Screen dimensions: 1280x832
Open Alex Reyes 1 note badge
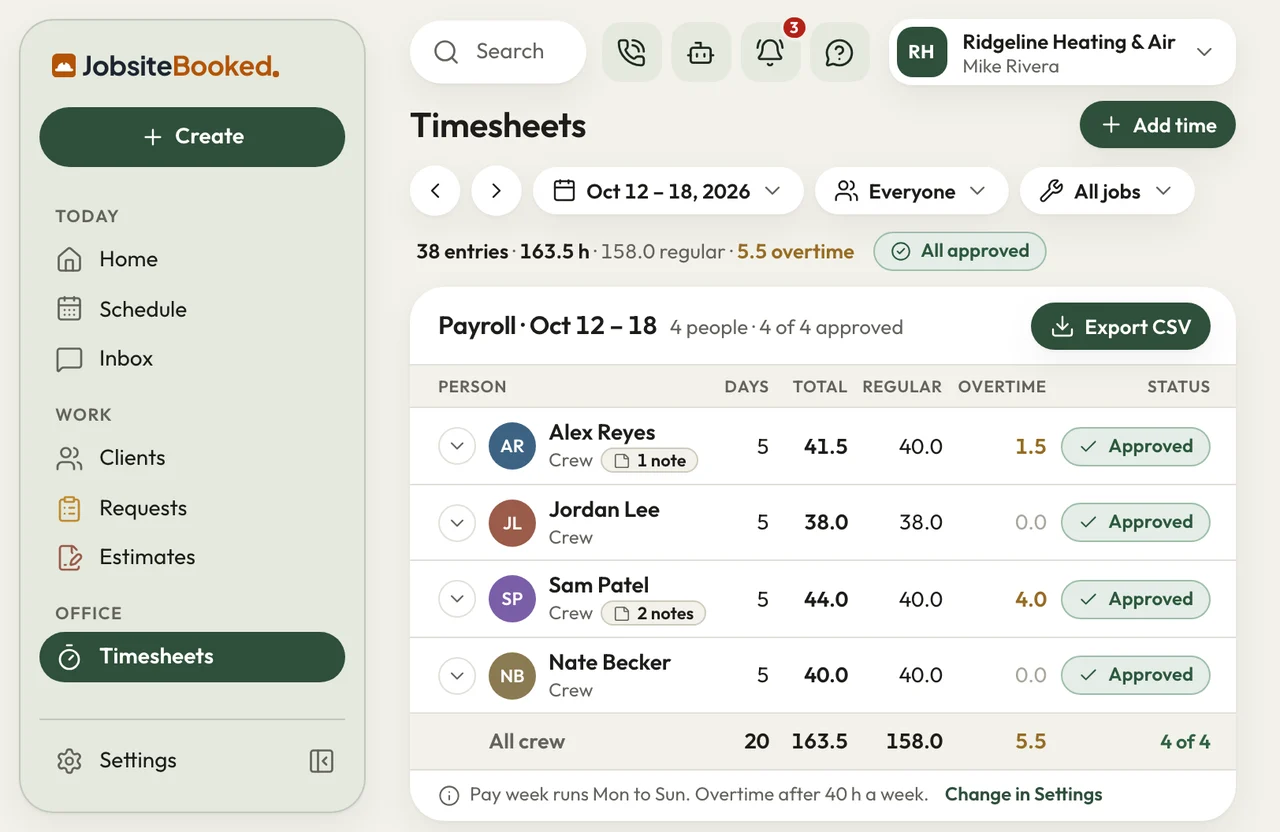pos(649,460)
